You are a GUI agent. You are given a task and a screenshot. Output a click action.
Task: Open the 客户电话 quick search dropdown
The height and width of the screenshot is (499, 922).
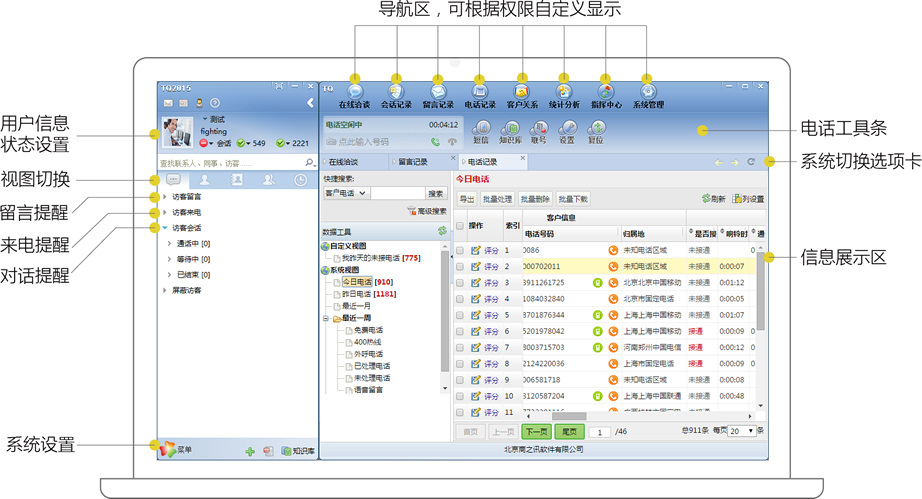(347, 192)
